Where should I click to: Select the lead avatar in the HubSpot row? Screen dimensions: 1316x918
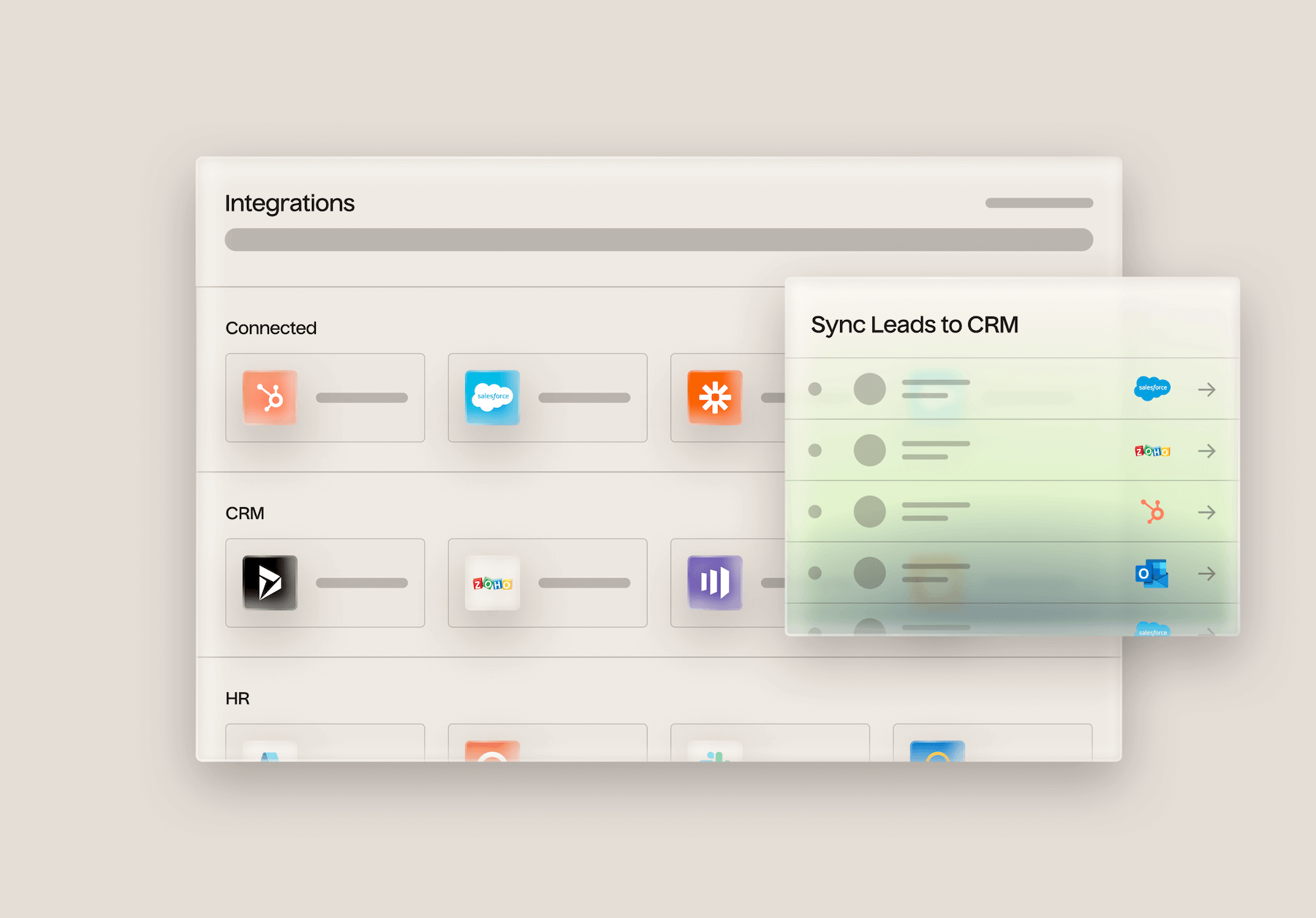point(869,512)
